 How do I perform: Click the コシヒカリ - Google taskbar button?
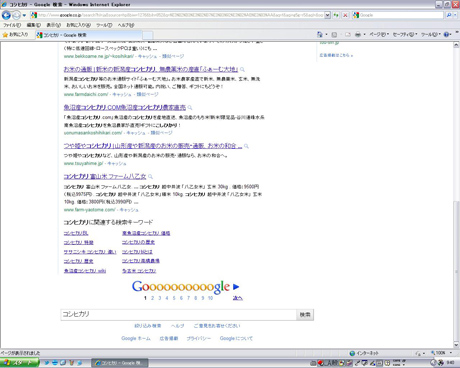point(119,363)
